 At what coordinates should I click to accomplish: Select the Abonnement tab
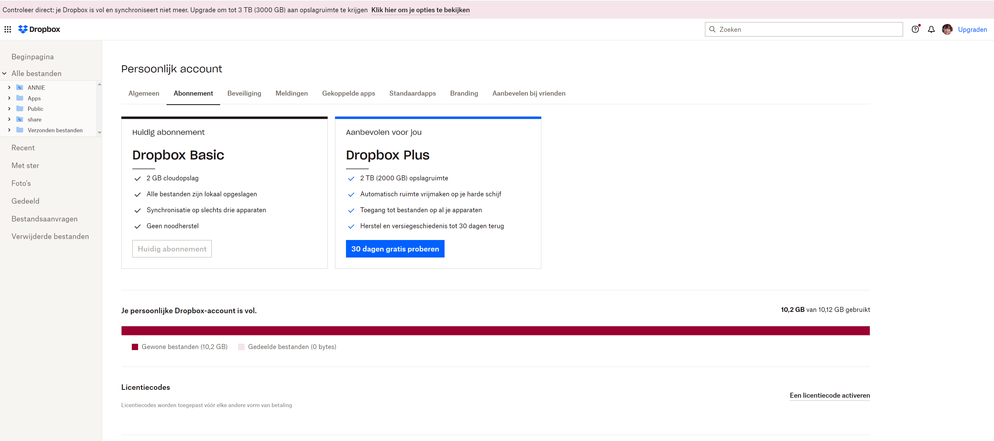pos(193,93)
